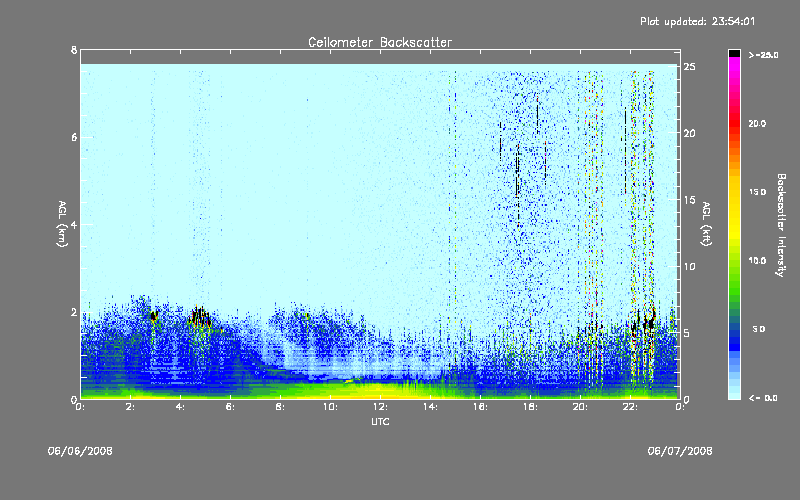This screenshot has height=500, width=800.
Task: Click the "5" tick on the kft axis
Action: [x=687, y=333]
